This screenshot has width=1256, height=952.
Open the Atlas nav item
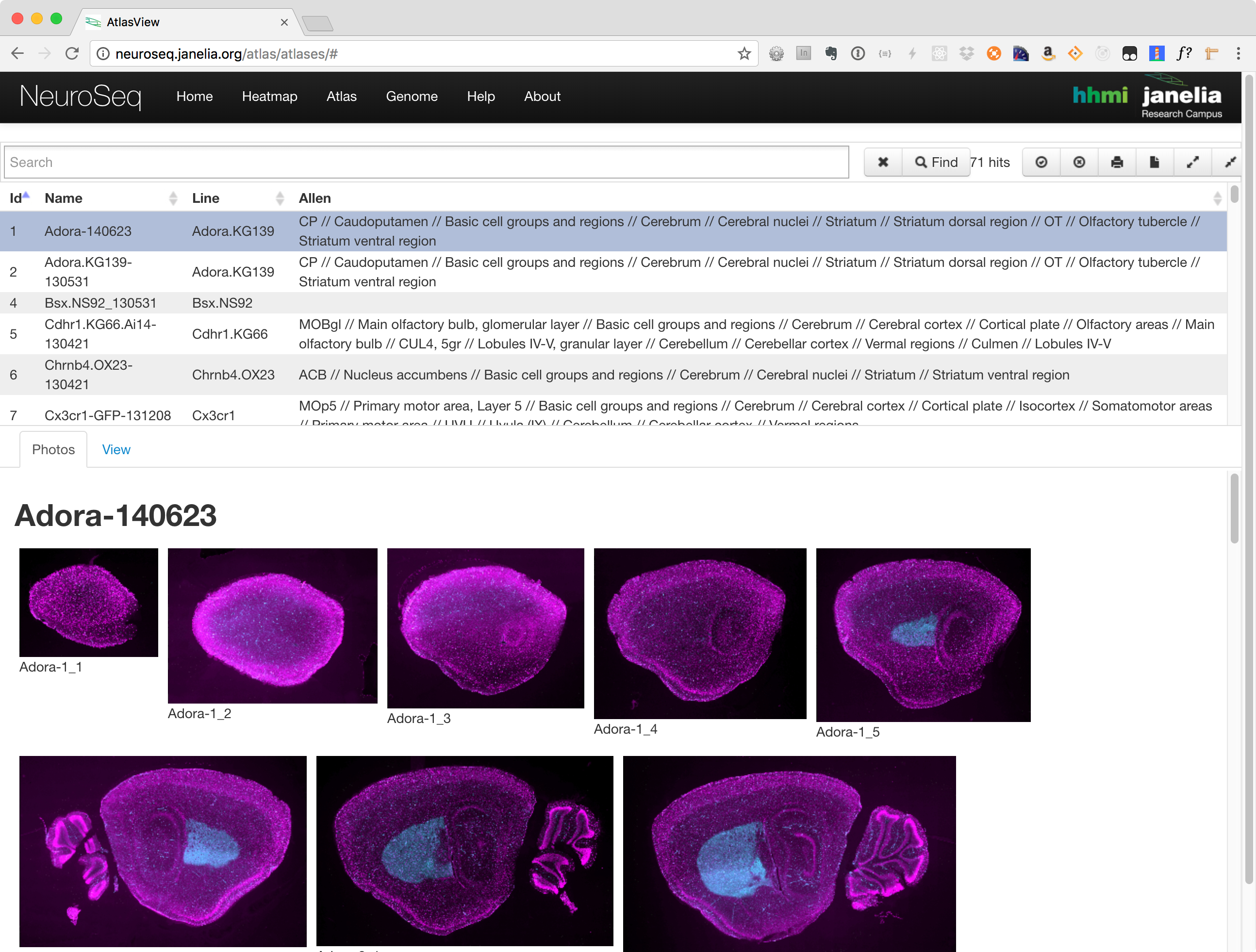pos(342,97)
